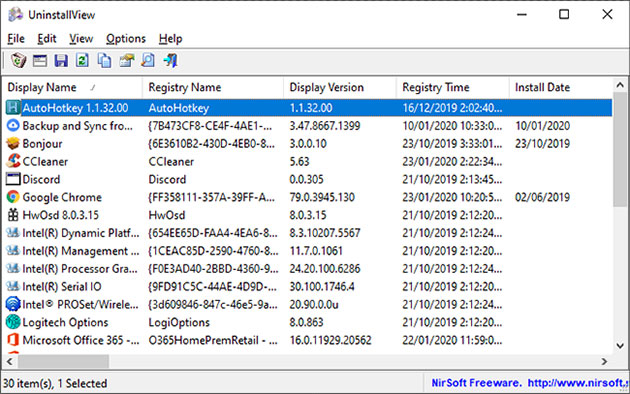The height and width of the screenshot is (394, 630).
Task: Click the Exit toolbar icon
Action: pyautogui.click(x=170, y=61)
